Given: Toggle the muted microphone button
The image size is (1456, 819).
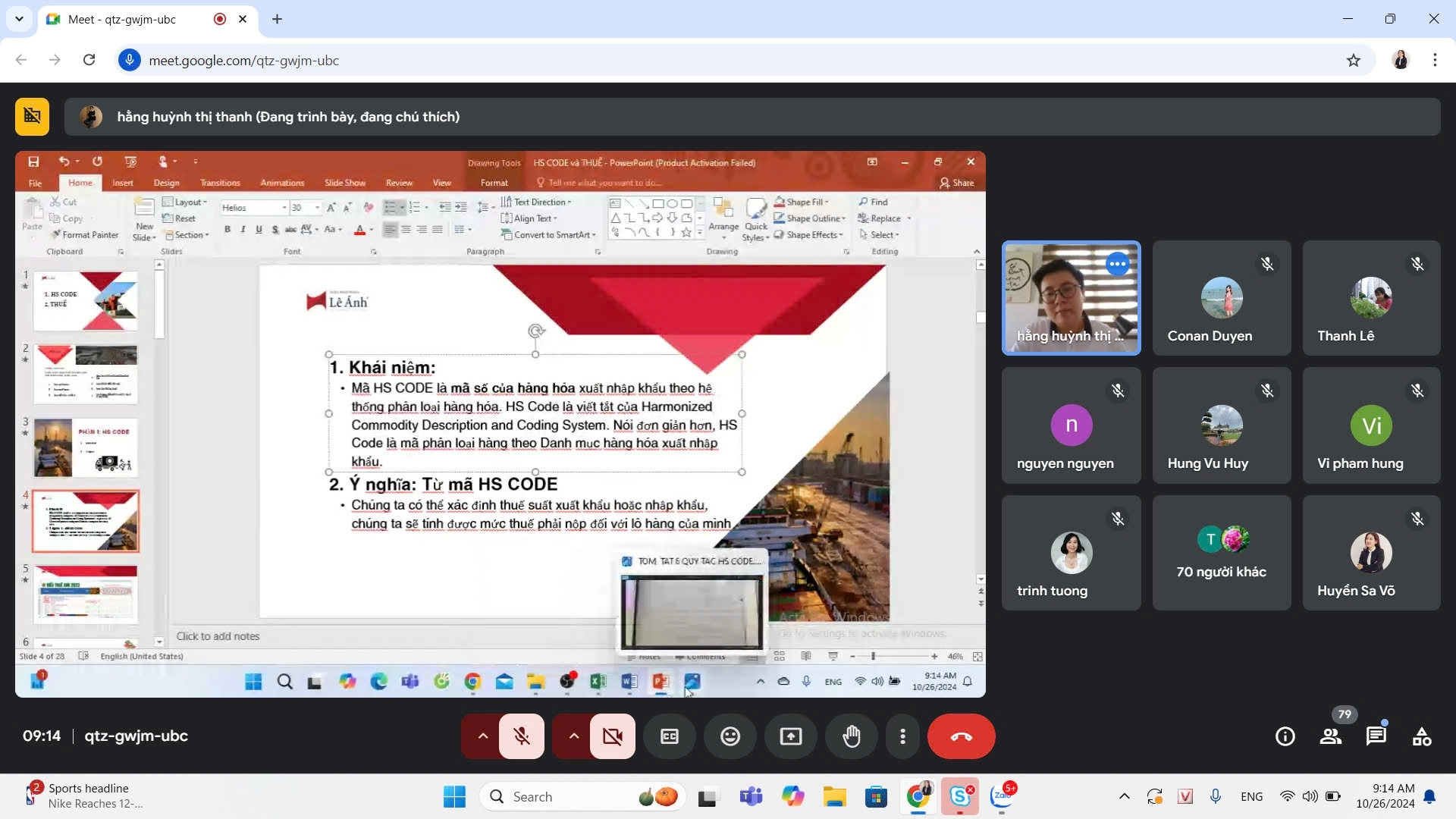Looking at the screenshot, I should point(522,736).
